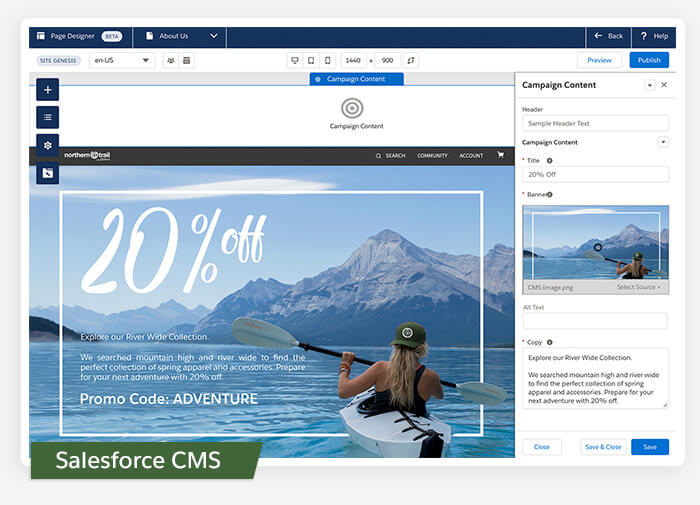Rotate viewport orientation icon
Image resolution: width=700 pixels, height=505 pixels.
(x=411, y=60)
